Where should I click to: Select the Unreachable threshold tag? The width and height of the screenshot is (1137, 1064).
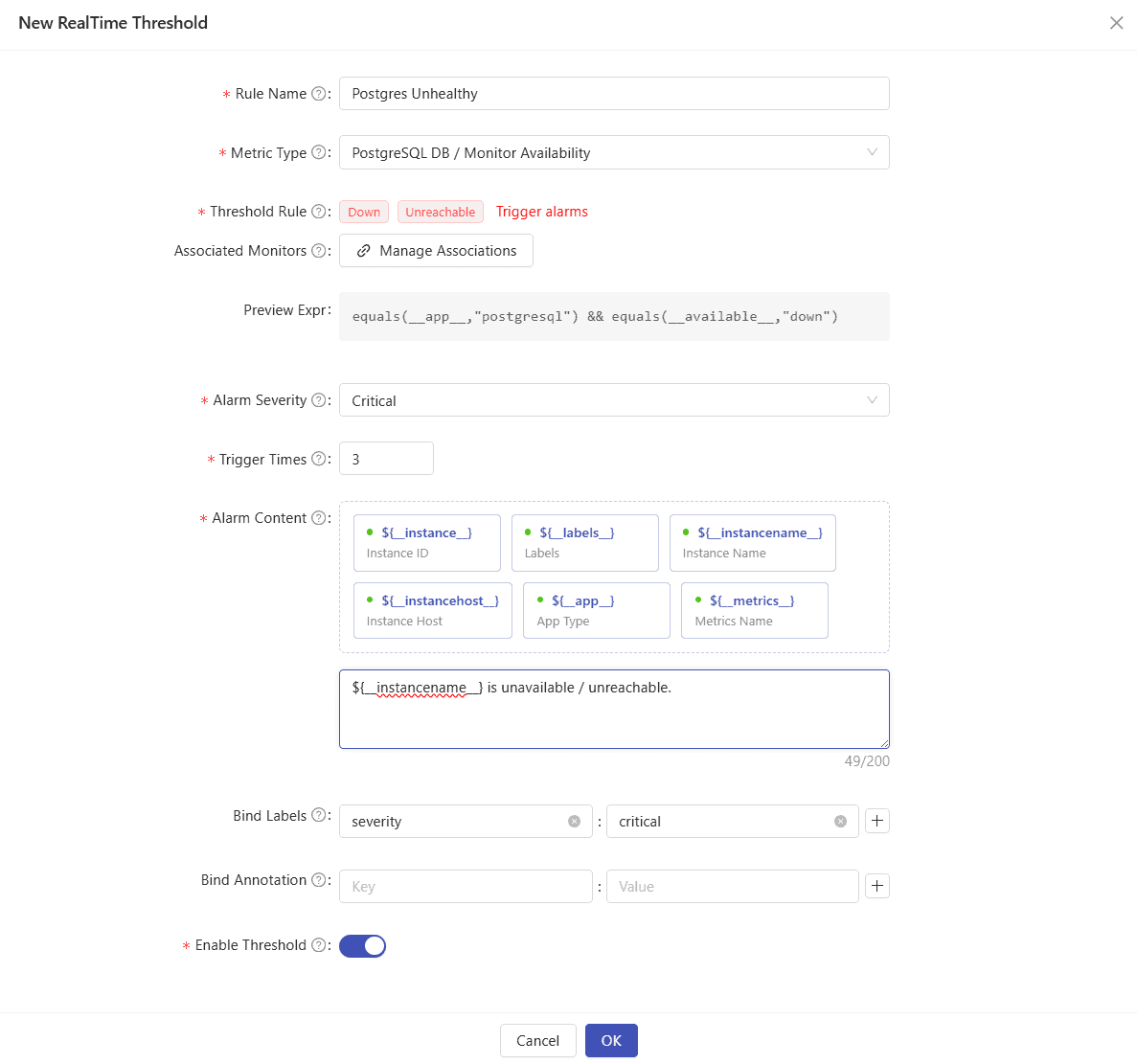click(x=441, y=212)
